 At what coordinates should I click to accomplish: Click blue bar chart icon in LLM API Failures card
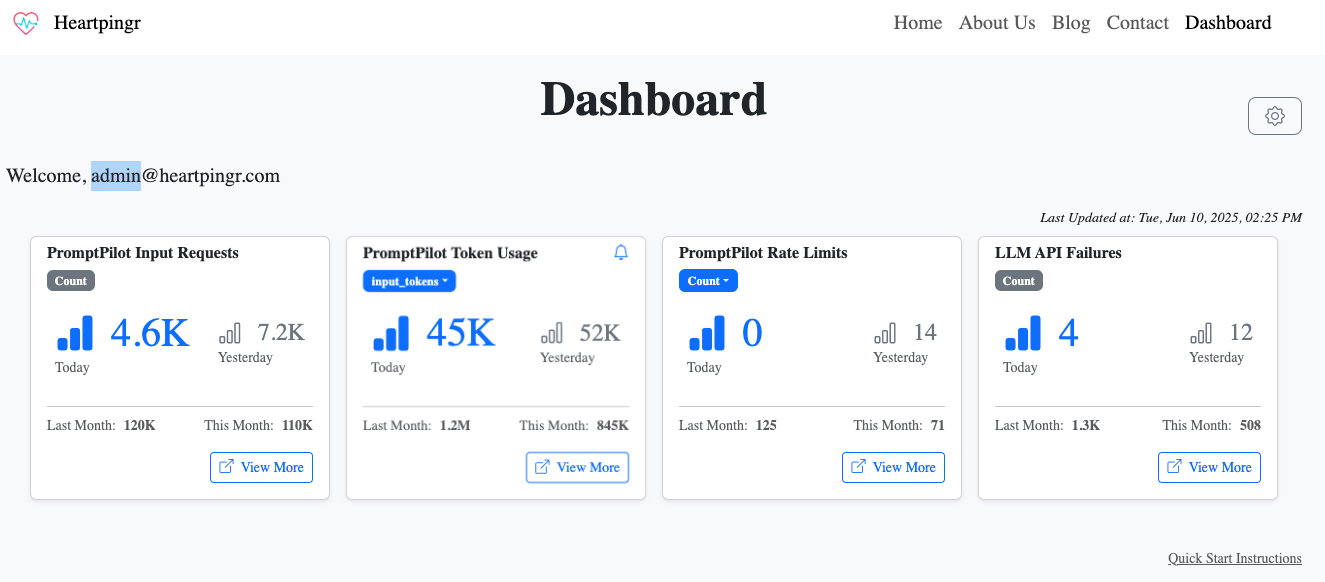tap(1023, 333)
